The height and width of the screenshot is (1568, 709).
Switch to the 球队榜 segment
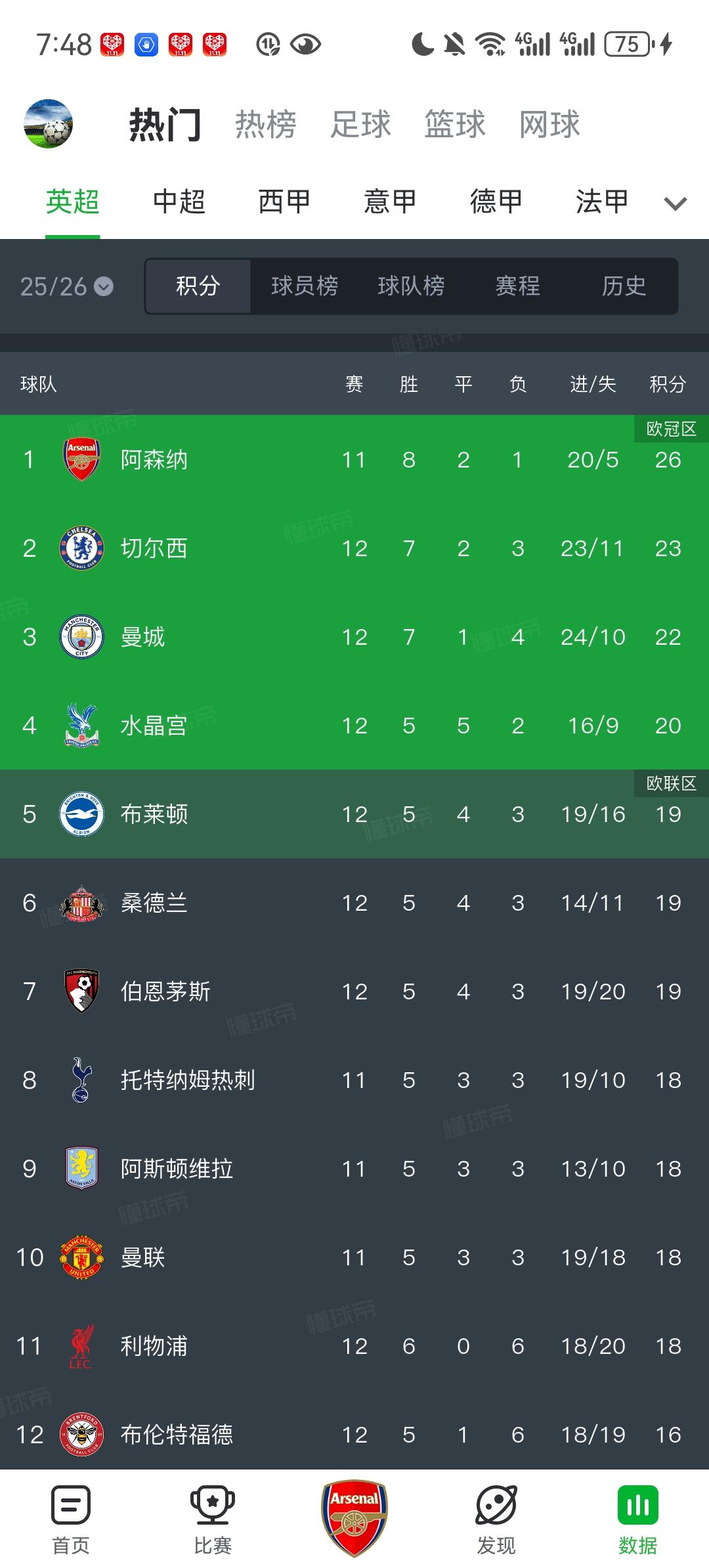point(411,286)
